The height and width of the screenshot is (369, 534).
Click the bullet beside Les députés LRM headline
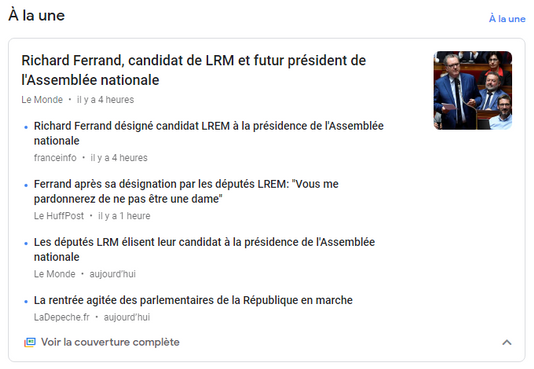click(26, 244)
